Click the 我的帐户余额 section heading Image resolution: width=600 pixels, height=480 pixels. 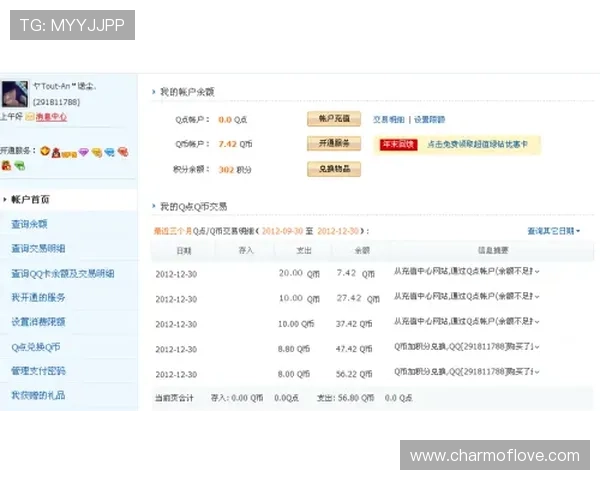(187, 92)
